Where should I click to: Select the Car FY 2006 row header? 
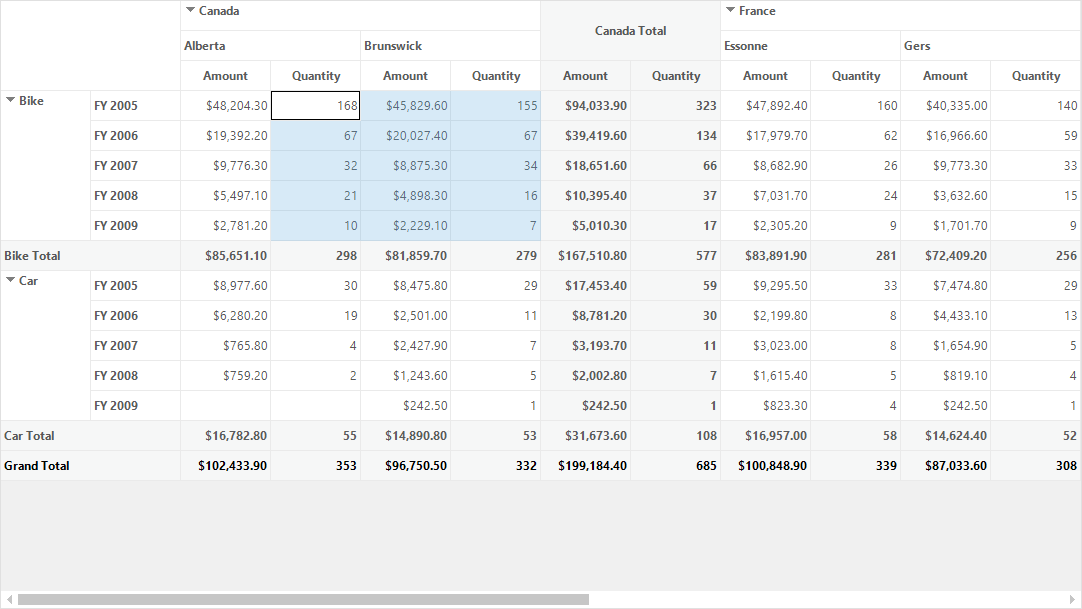pos(135,315)
